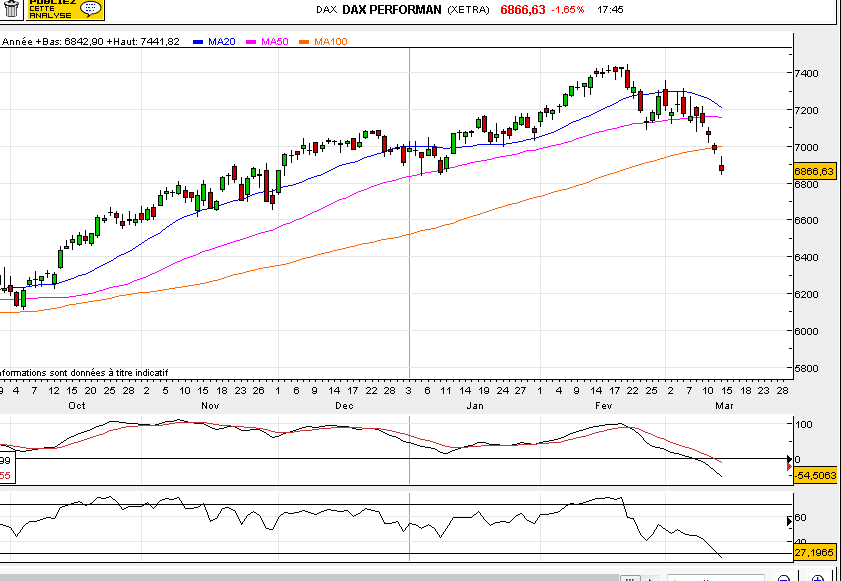Click the Dec month label
Viewport: 841px width, 581px height.
click(344, 406)
